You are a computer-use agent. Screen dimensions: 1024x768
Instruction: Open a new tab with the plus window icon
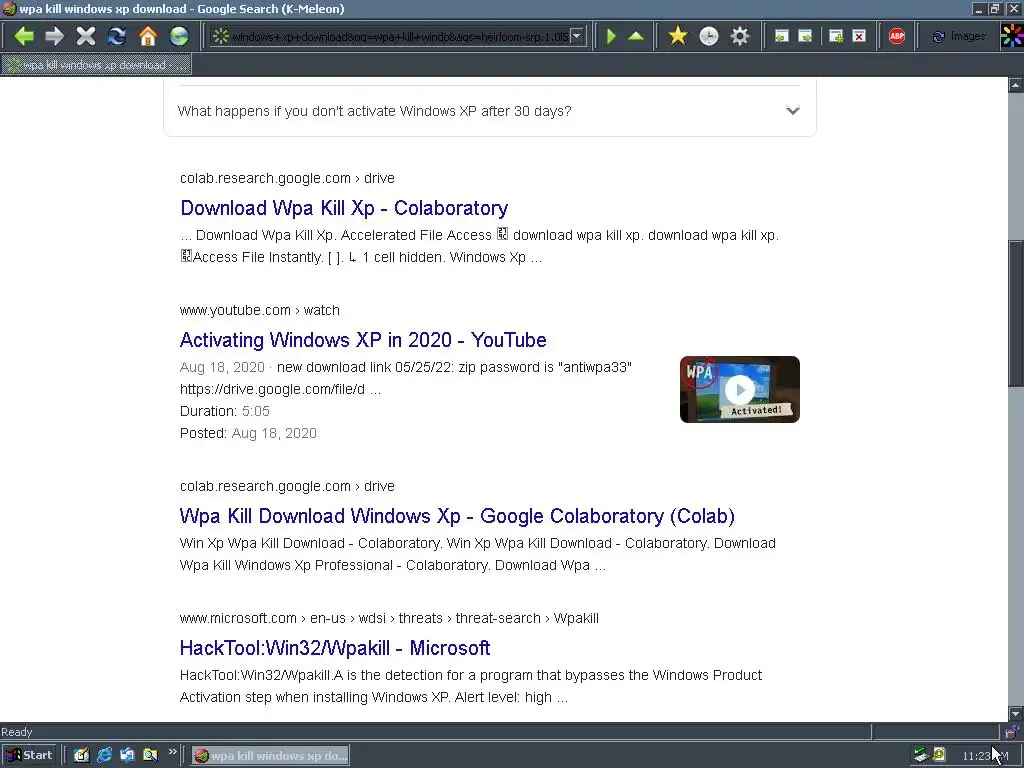pyautogui.click(x=835, y=36)
